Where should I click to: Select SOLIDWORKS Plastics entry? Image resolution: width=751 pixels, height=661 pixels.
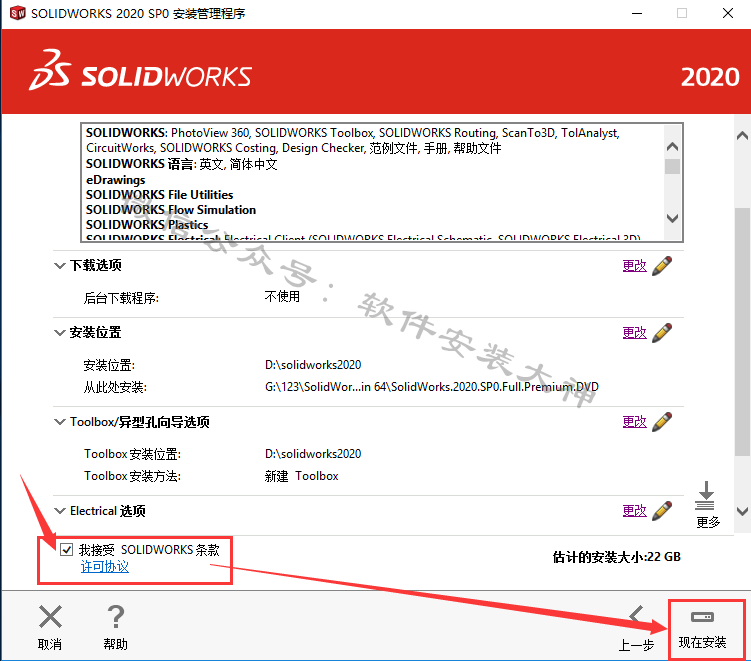click(x=147, y=225)
